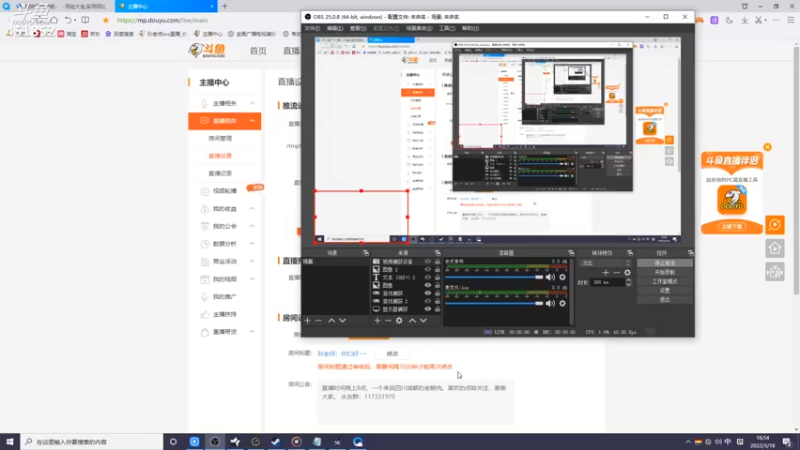800x450 pixels.
Task: Open the scene transition type dropdown
Action: 606,263
